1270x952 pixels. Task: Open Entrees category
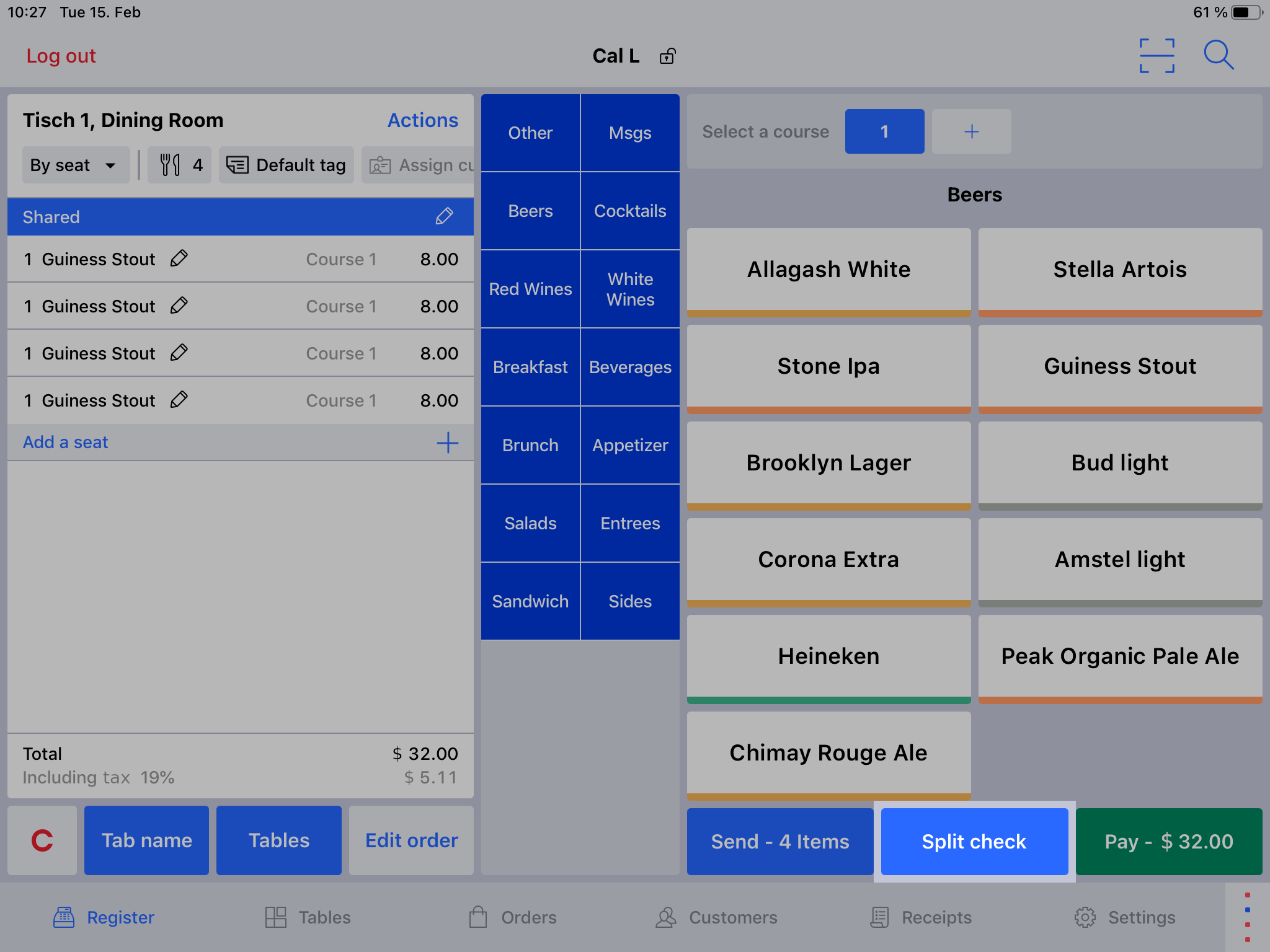[630, 523]
